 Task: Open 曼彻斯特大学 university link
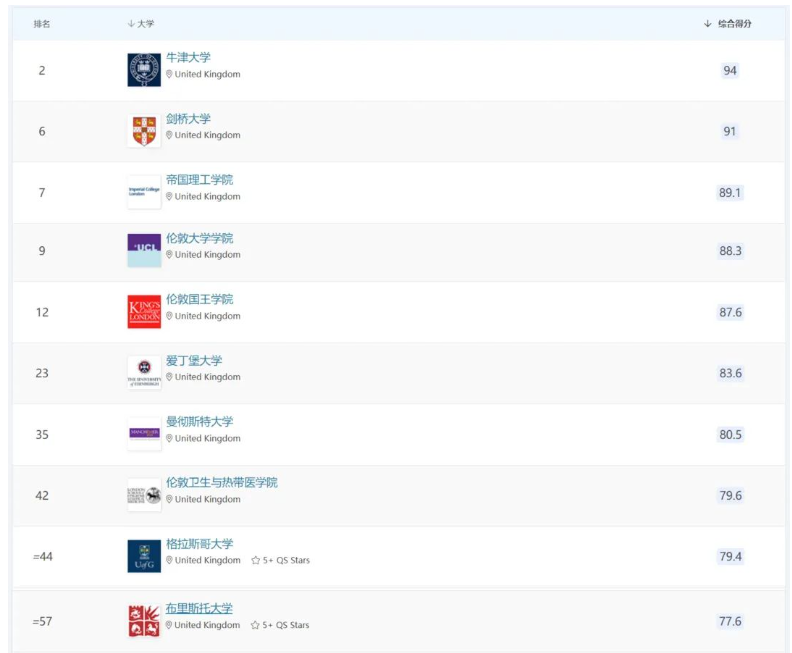coord(200,422)
